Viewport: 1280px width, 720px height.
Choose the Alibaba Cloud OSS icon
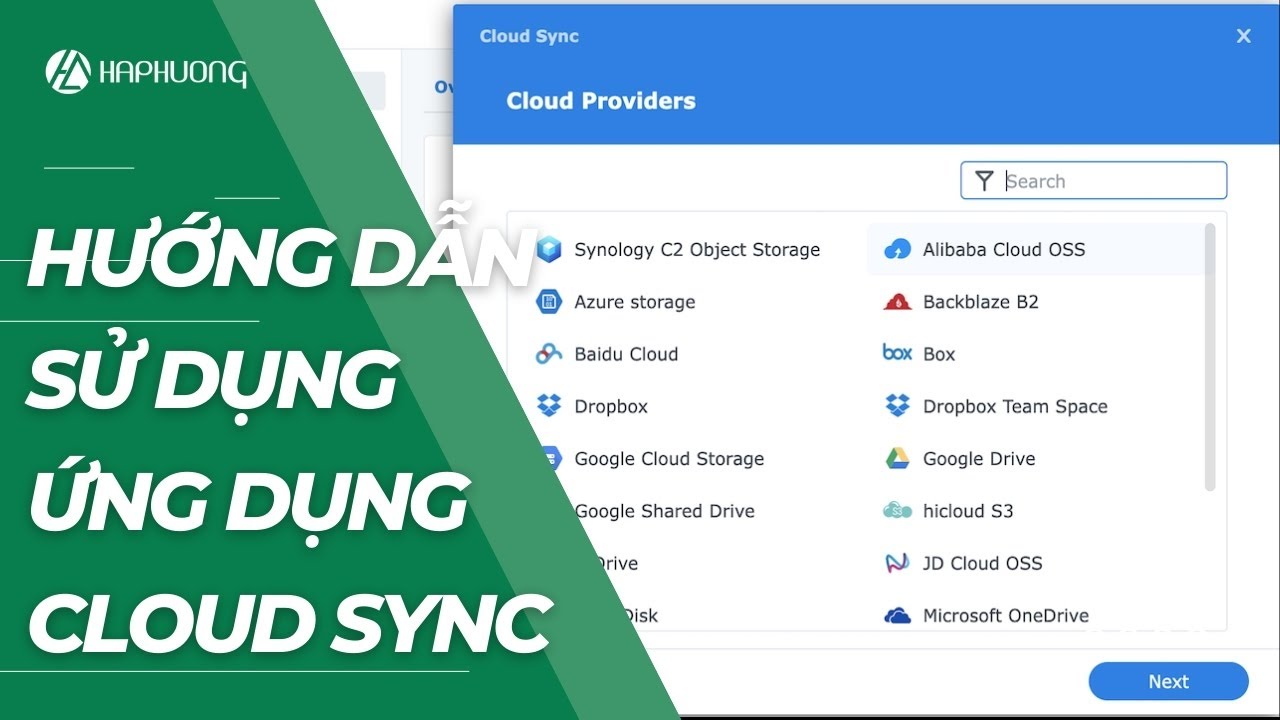click(898, 249)
